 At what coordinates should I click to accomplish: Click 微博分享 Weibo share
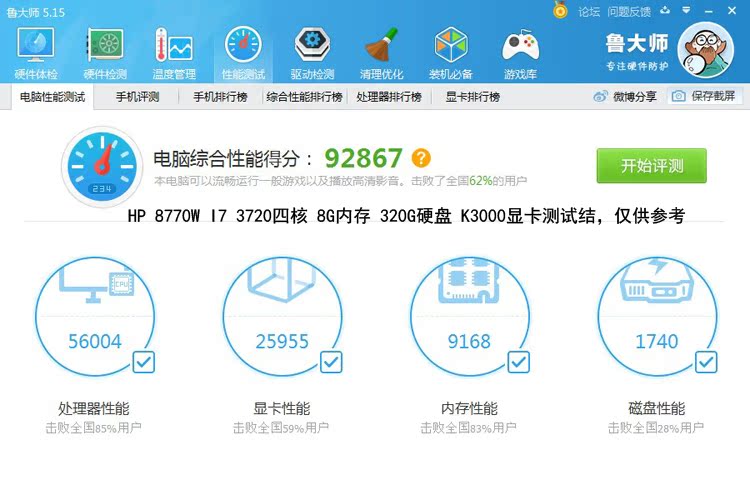click(625, 97)
